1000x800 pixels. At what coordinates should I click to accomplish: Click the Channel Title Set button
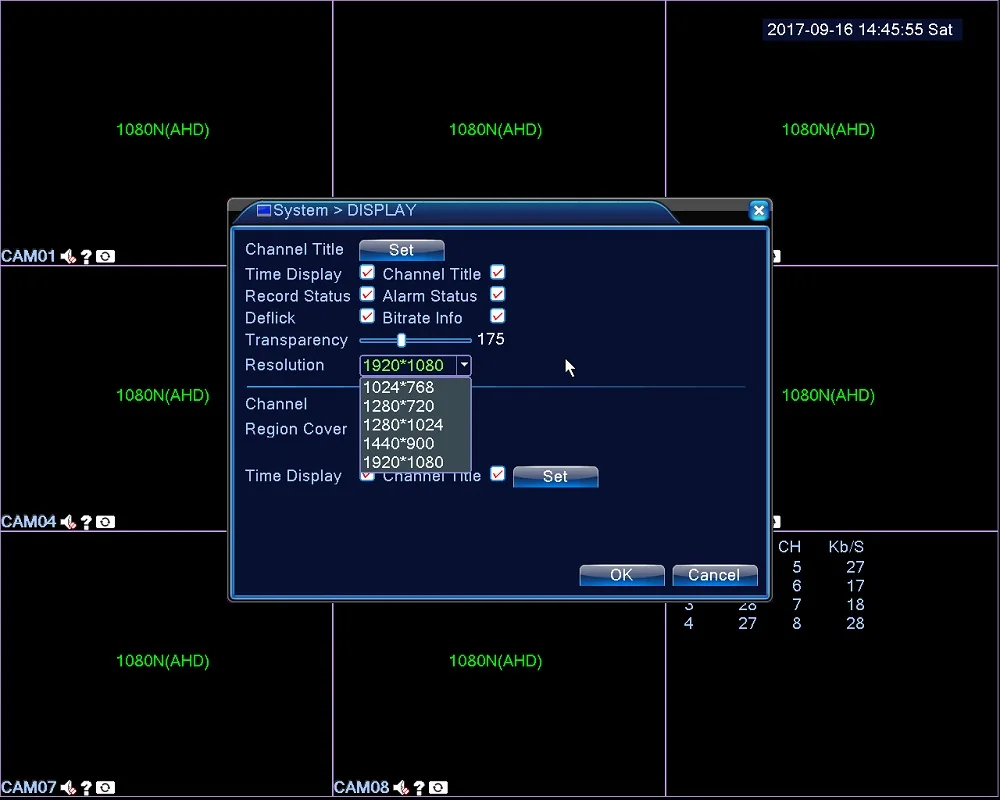402,250
